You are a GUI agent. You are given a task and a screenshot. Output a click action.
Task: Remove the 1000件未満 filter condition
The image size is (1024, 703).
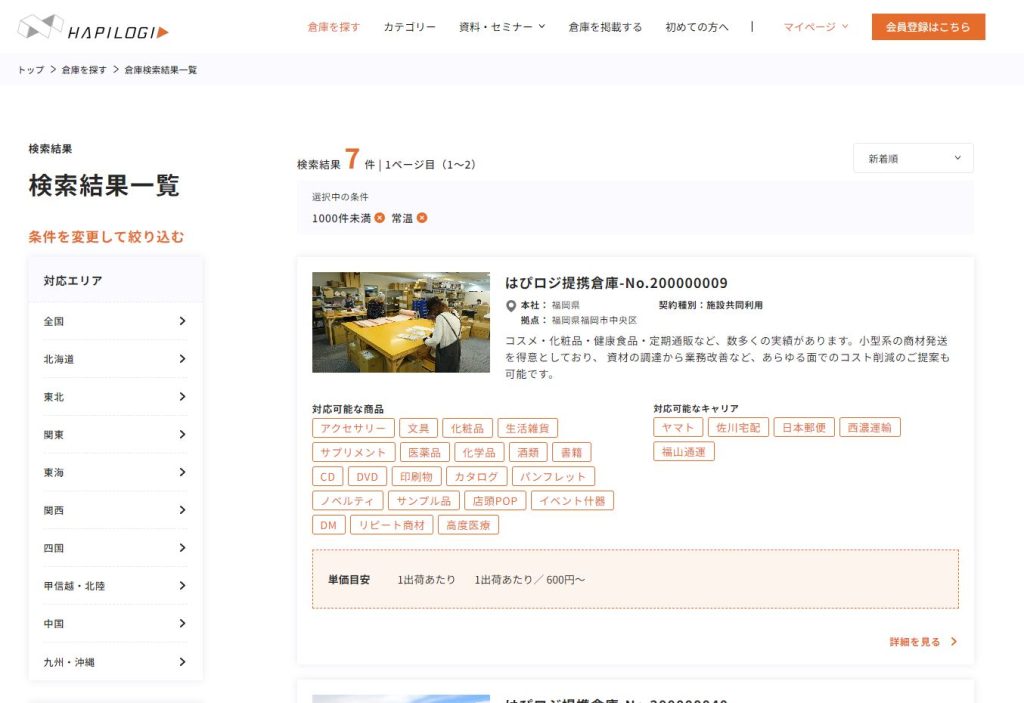click(x=379, y=218)
